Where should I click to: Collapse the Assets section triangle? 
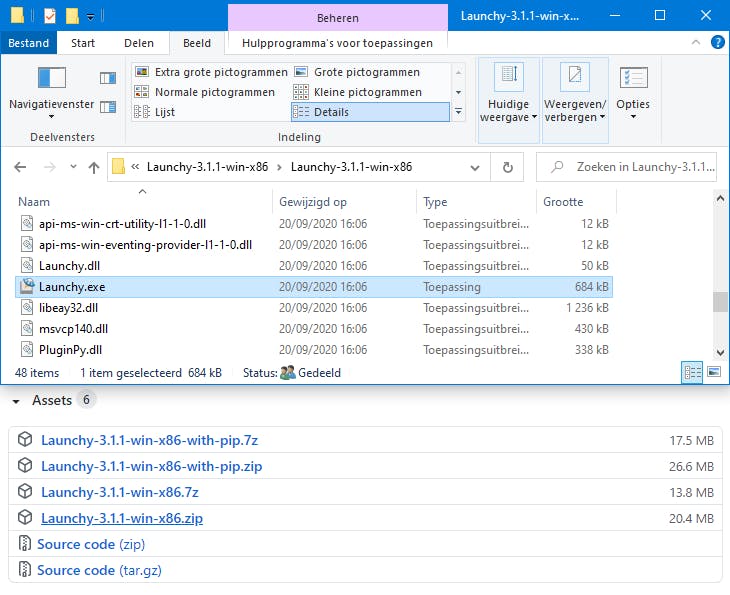tap(16, 401)
